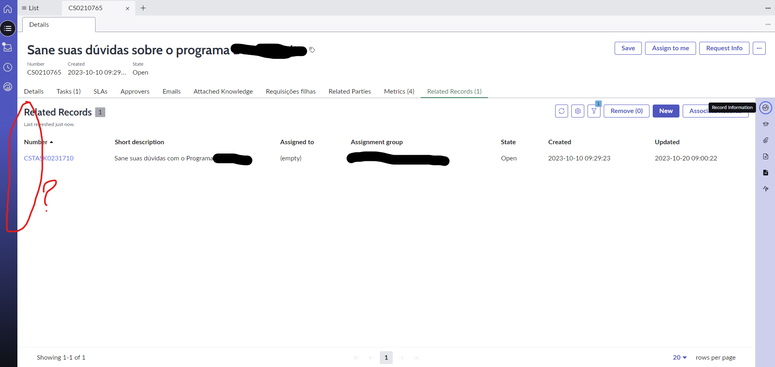Image resolution: width=775 pixels, height=367 pixels.
Task: Add a new tab with plus
Action: [143, 8]
